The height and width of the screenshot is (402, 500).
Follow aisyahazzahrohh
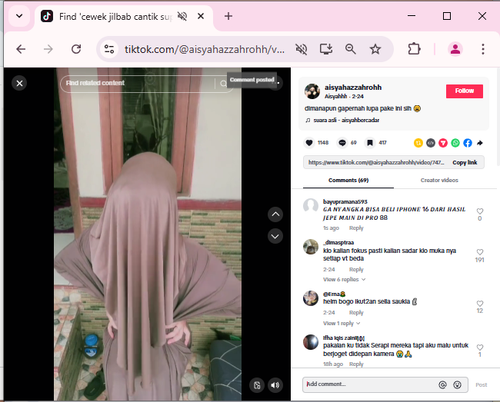464,91
